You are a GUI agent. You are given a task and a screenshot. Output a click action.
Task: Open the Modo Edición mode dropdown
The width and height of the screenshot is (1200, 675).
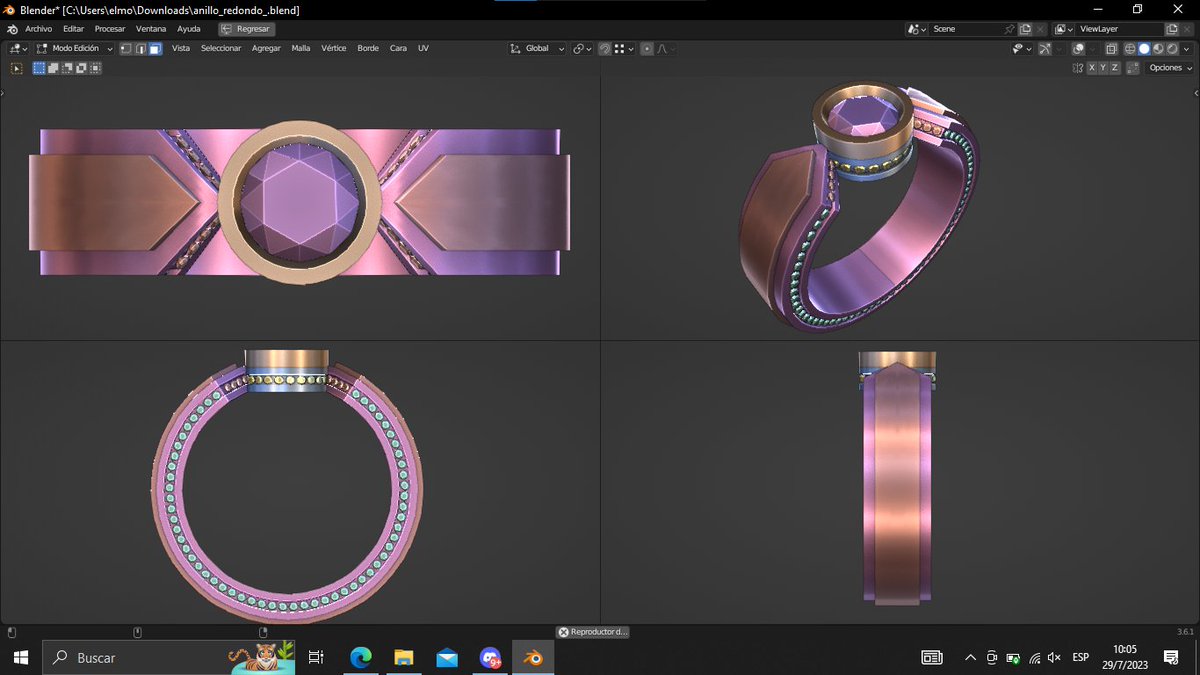point(75,48)
